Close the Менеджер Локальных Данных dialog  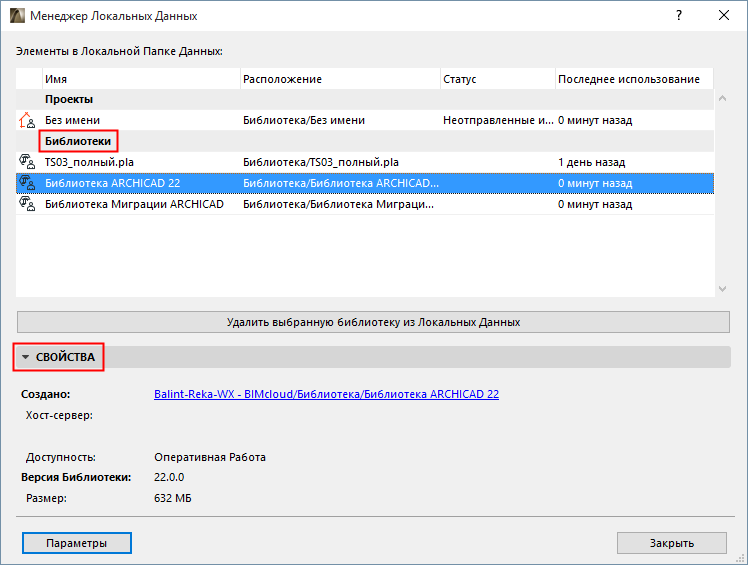pos(724,15)
